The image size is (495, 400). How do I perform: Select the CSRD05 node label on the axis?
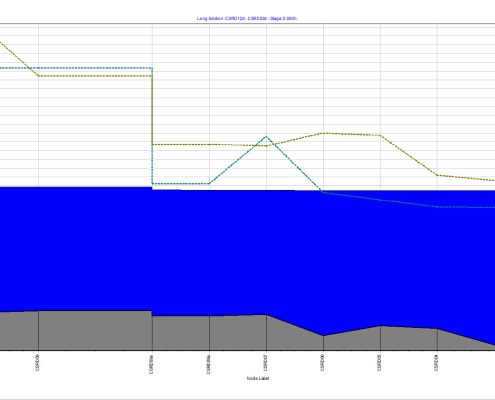tap(379, 363)
